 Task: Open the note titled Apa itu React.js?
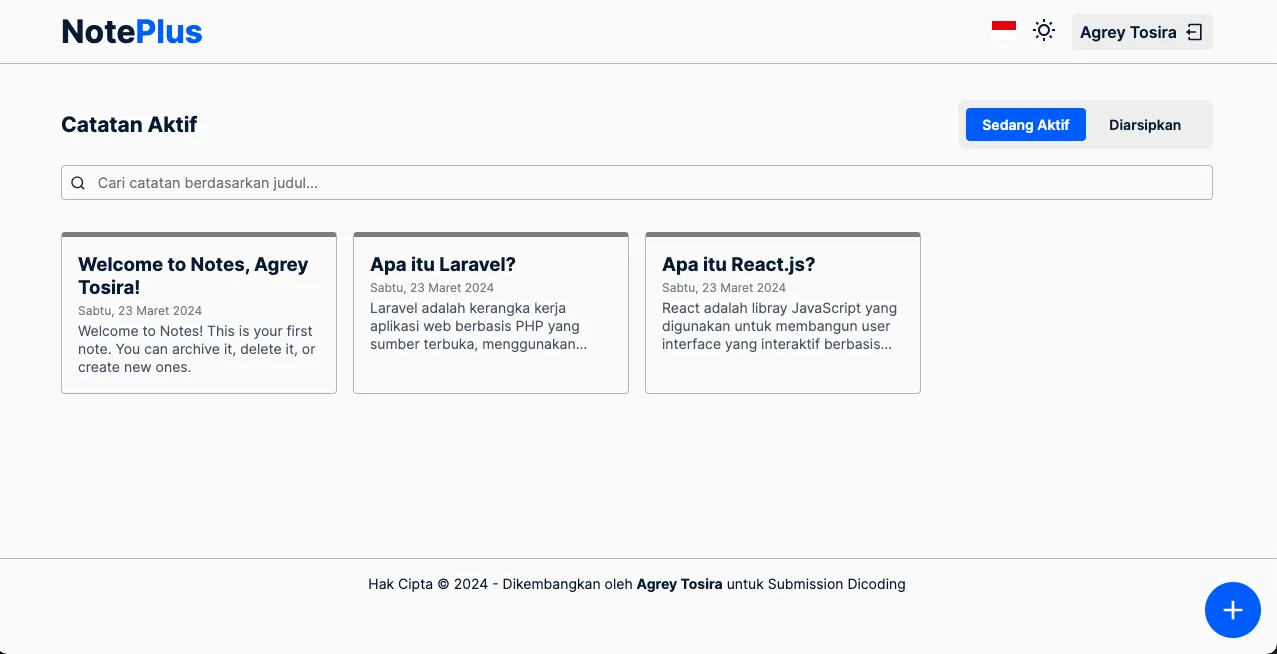point(737,264)
